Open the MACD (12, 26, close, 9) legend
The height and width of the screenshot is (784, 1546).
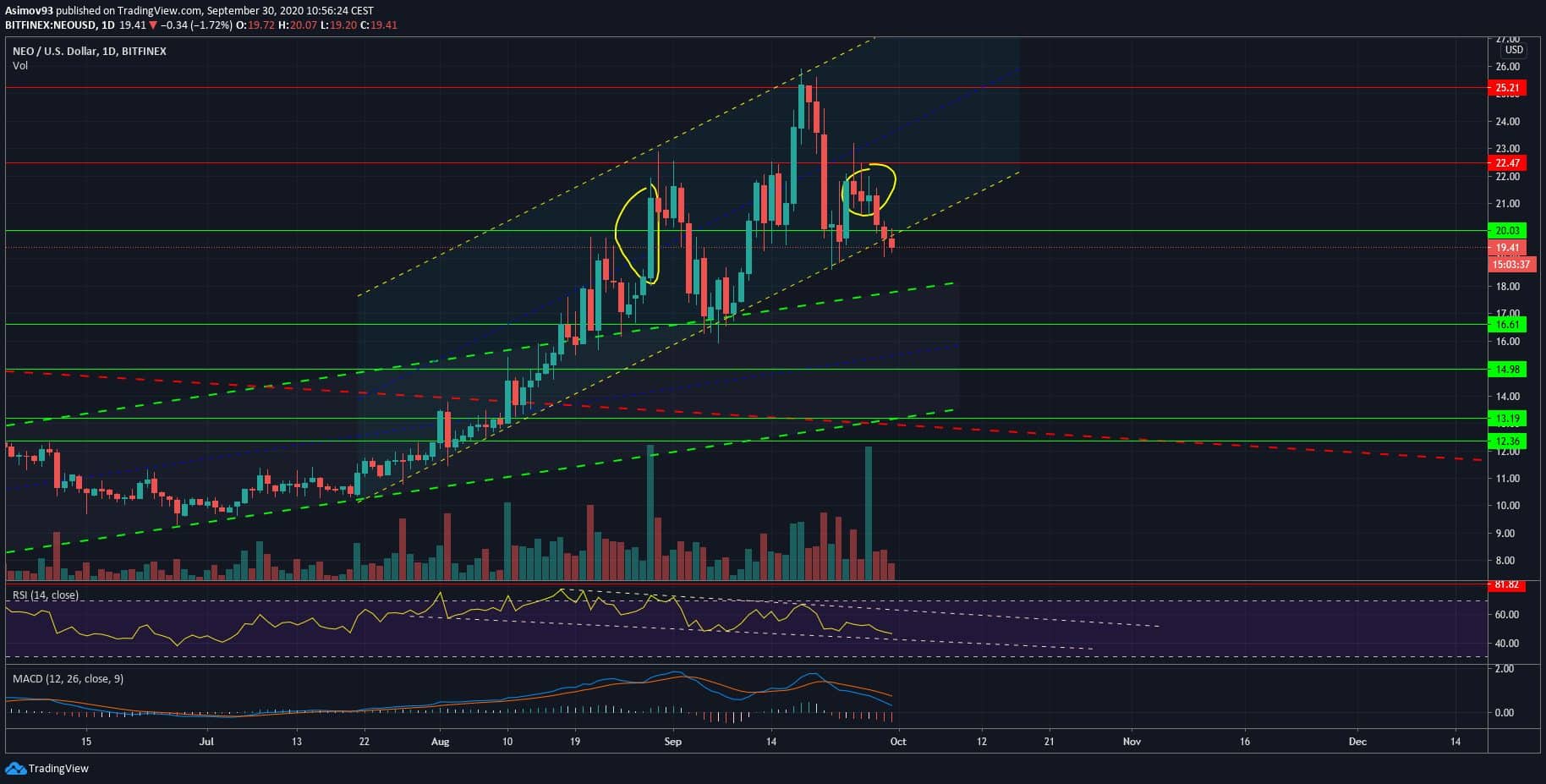click(x=68, y=678)
